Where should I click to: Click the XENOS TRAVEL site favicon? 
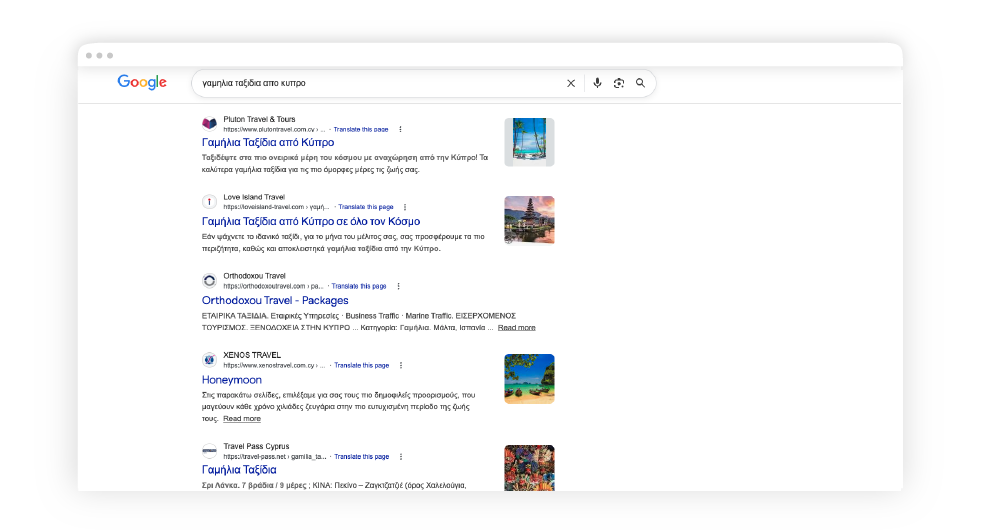[209, 360]
